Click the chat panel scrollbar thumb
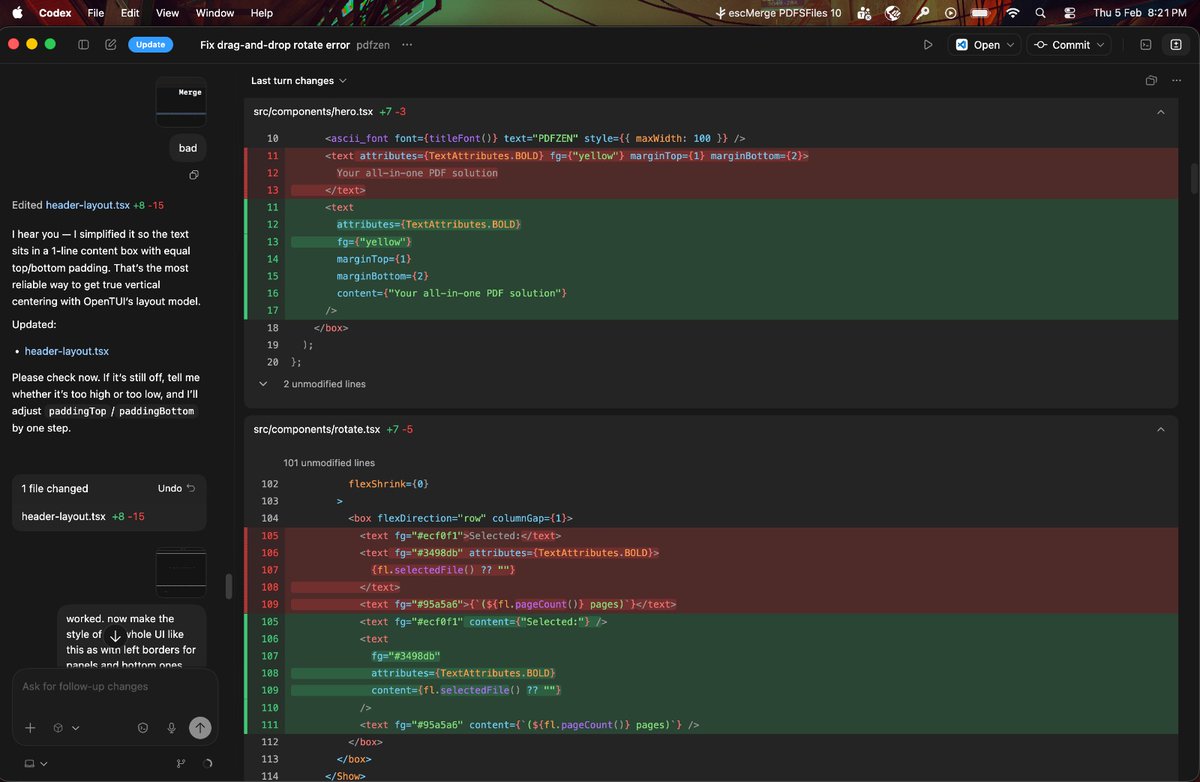This screenshot has width=1200, height=782. pyautogui.click(x=228, y=585)
